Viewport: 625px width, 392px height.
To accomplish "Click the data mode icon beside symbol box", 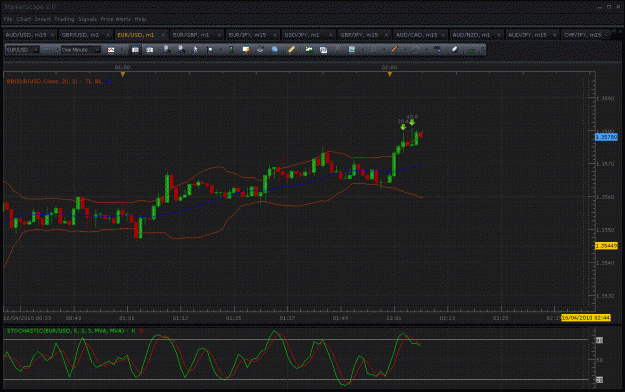I will 47,50.
